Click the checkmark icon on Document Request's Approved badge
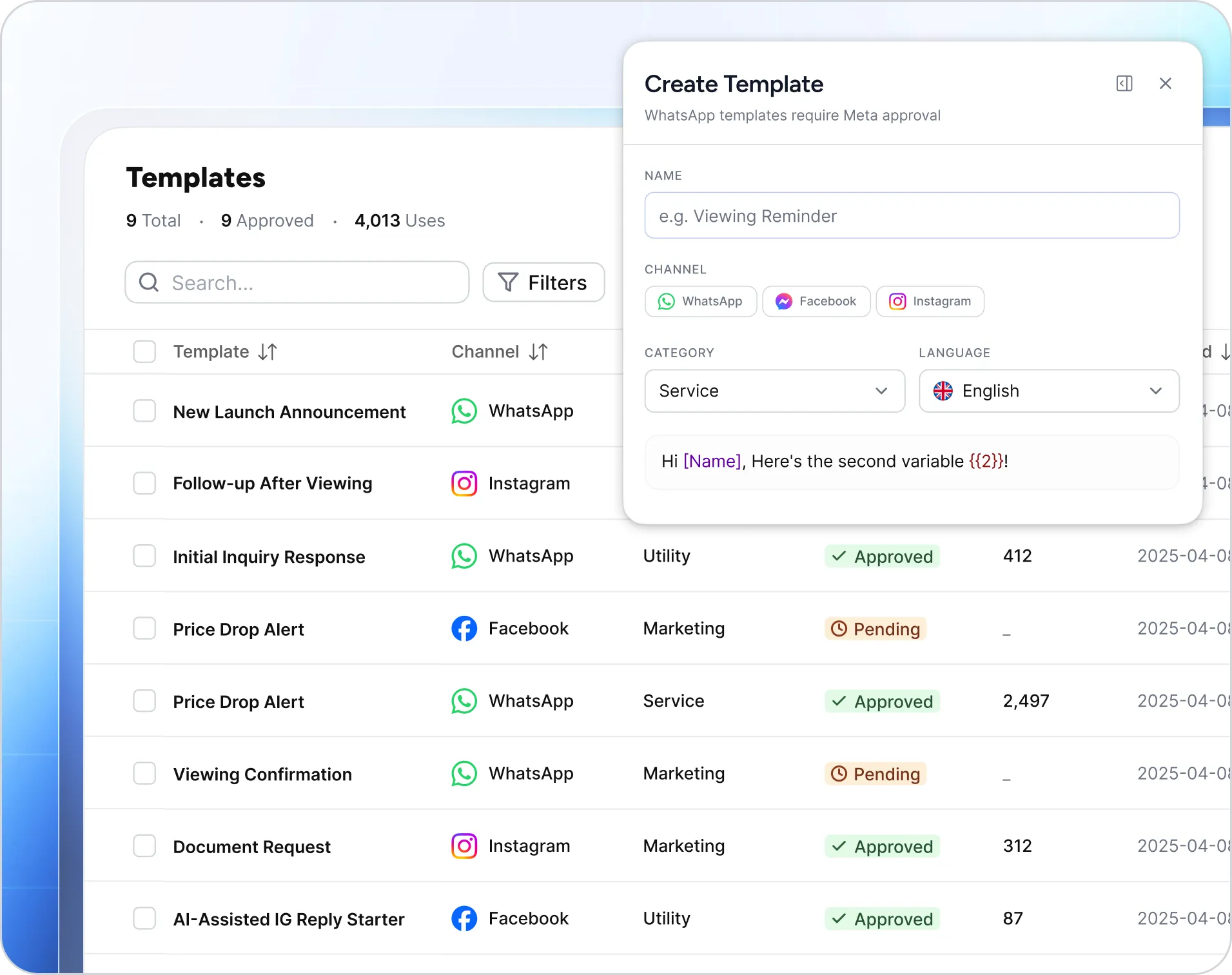 [839, 846]
